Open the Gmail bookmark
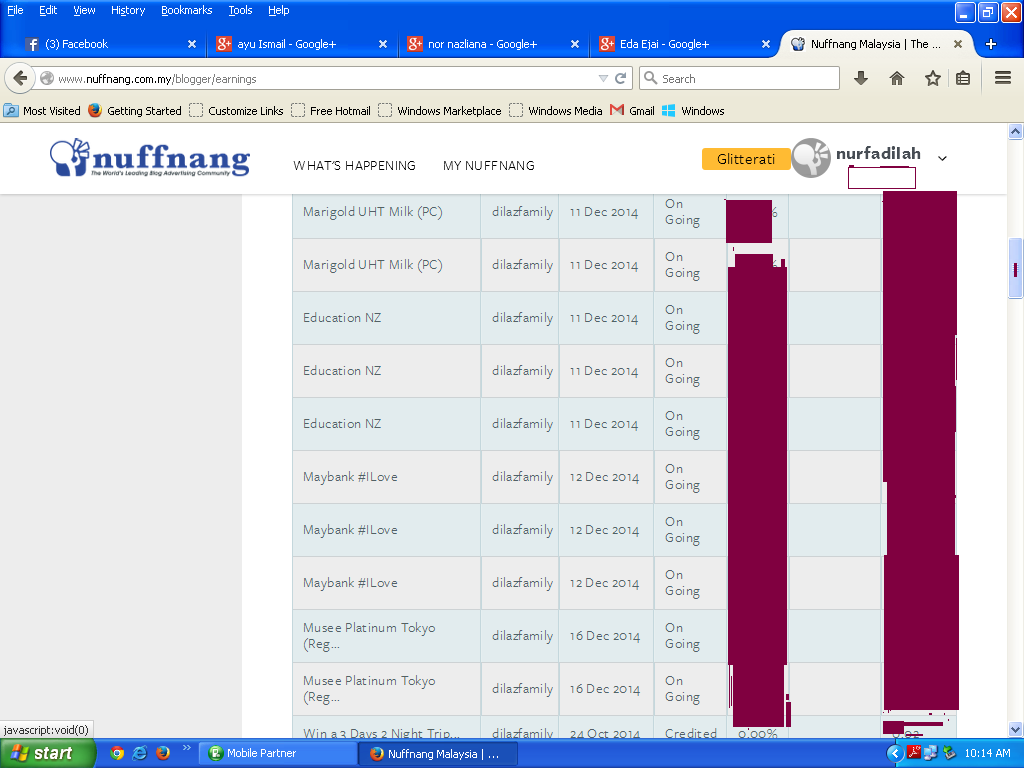The width and height of the screenshot is (1024, 768). (x=632, y=110)
